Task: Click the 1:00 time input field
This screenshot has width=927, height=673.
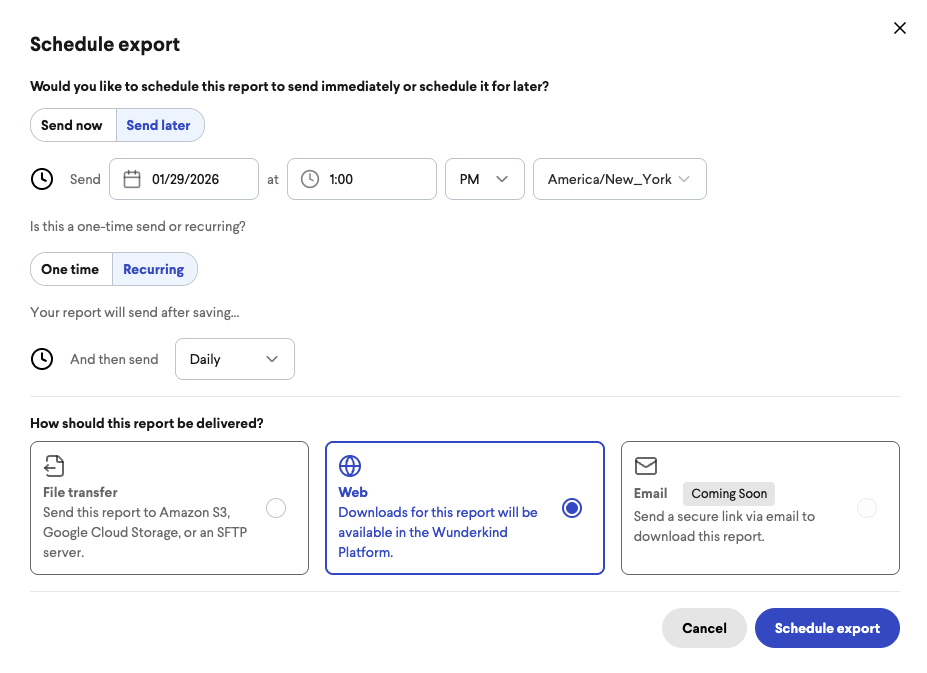Action: [x=362, y=179]
